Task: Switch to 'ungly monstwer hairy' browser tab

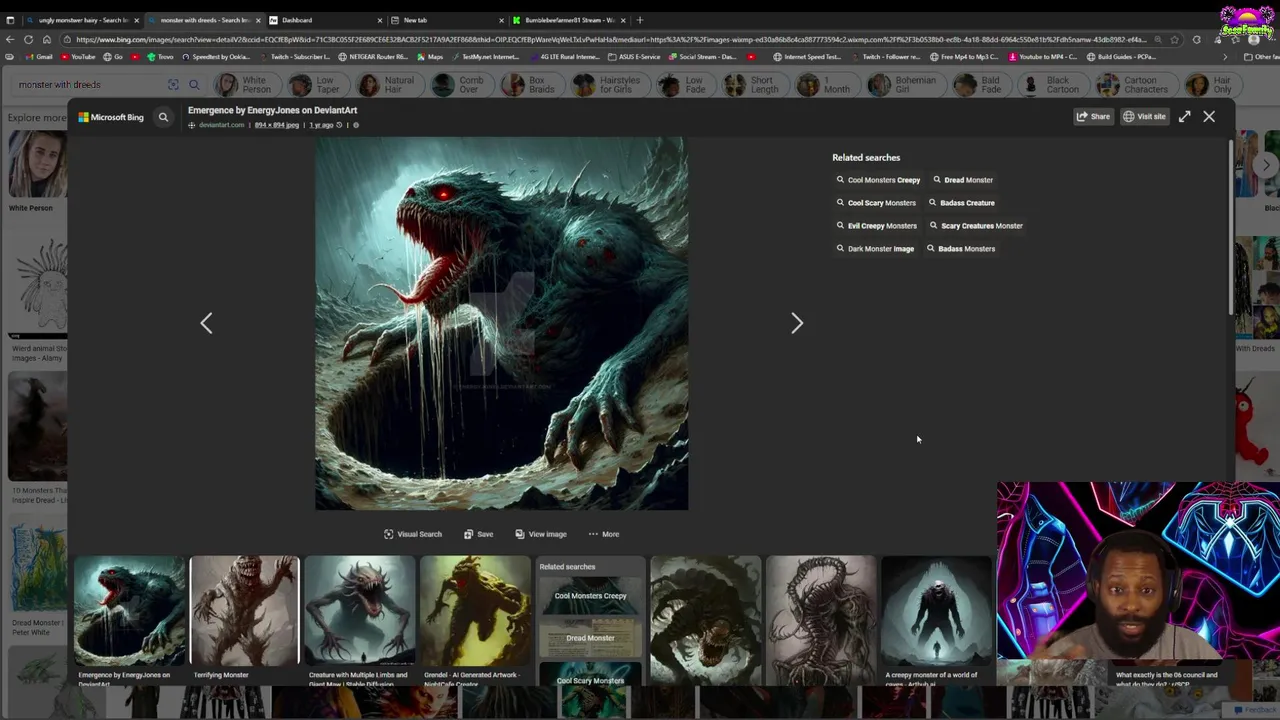Action: (82, 20)
